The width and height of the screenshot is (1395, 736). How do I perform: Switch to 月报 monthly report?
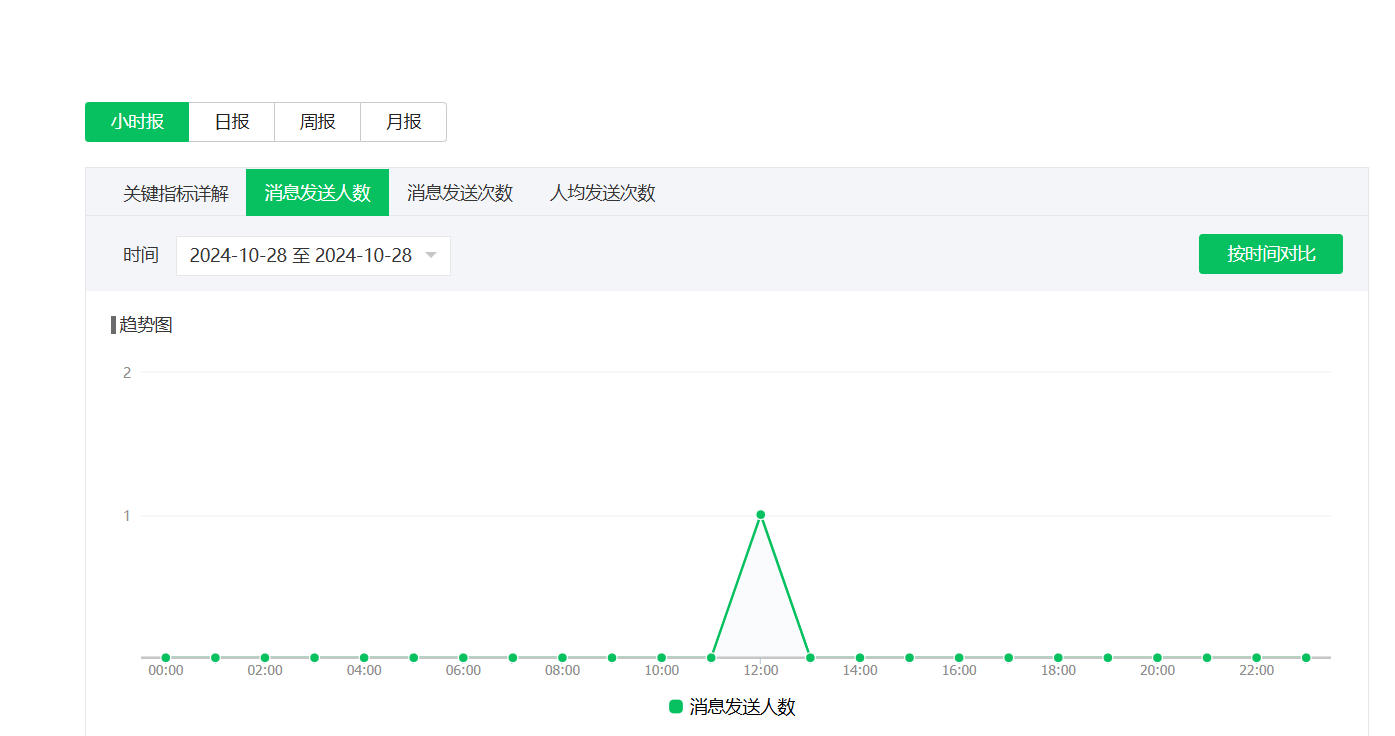403,122
